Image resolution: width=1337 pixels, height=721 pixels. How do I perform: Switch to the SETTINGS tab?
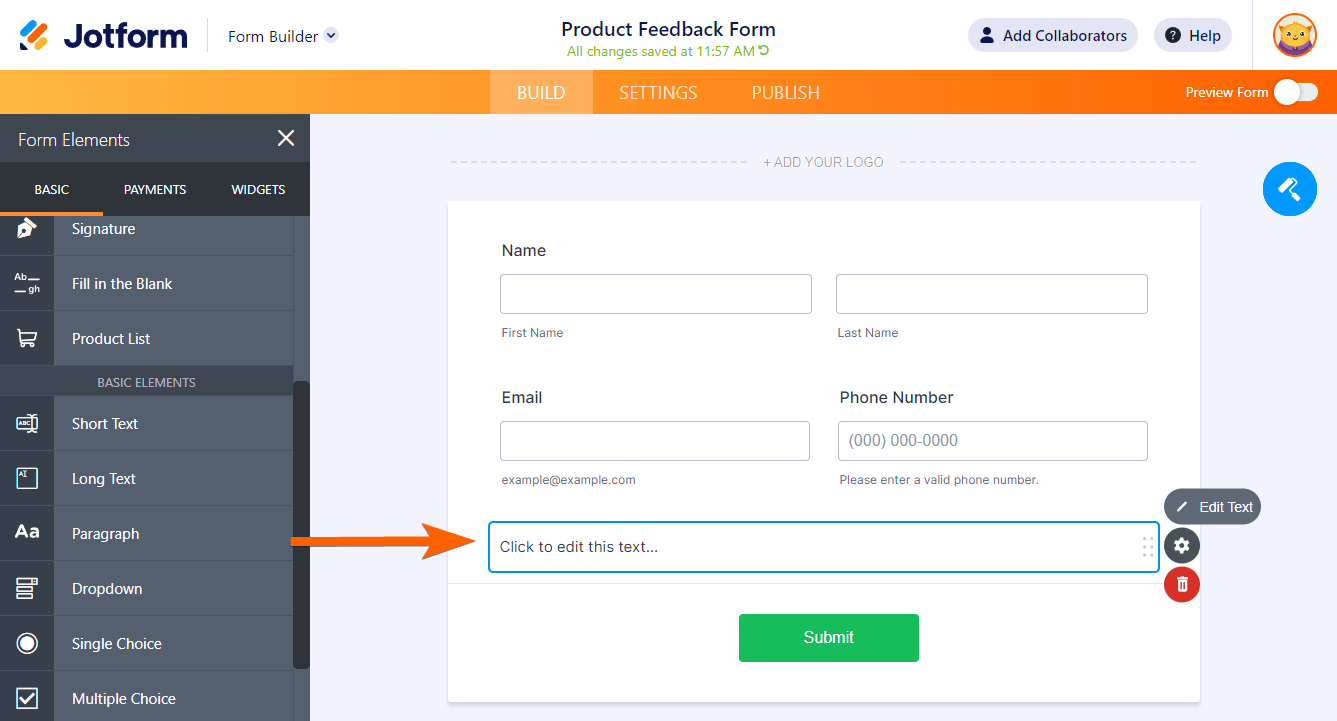point(658,92)
